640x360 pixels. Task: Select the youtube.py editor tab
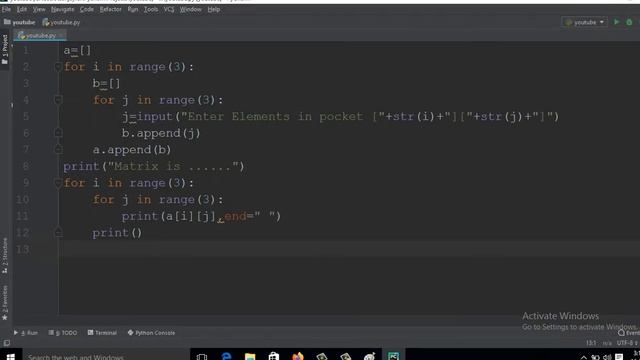click(x=40, y=36)
